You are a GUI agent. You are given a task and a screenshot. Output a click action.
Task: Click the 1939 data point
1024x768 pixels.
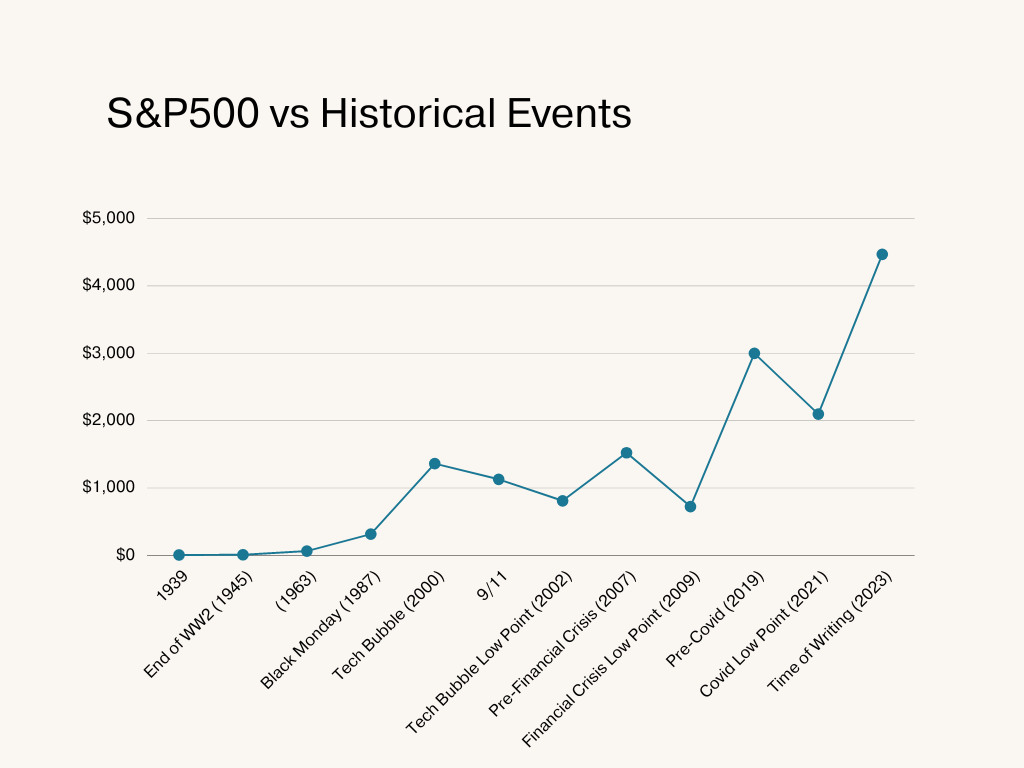[179, 555]
